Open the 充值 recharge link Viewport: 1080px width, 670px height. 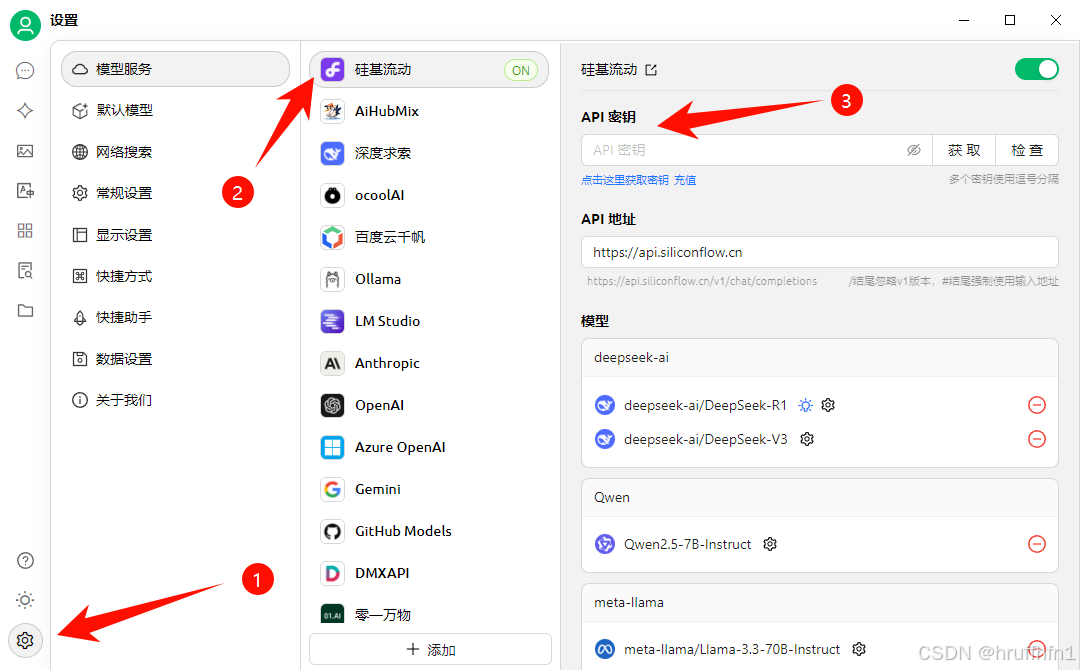pos(685,180)
